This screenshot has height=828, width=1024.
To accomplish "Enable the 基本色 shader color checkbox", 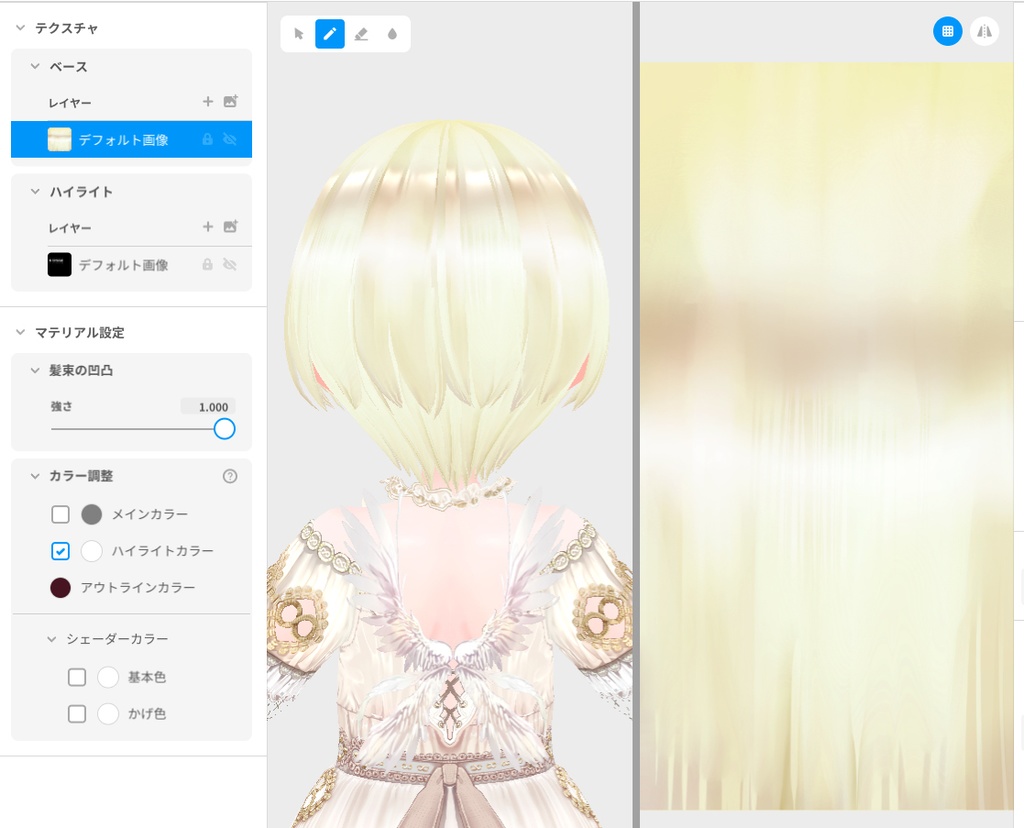I will (x=77, y=677).
